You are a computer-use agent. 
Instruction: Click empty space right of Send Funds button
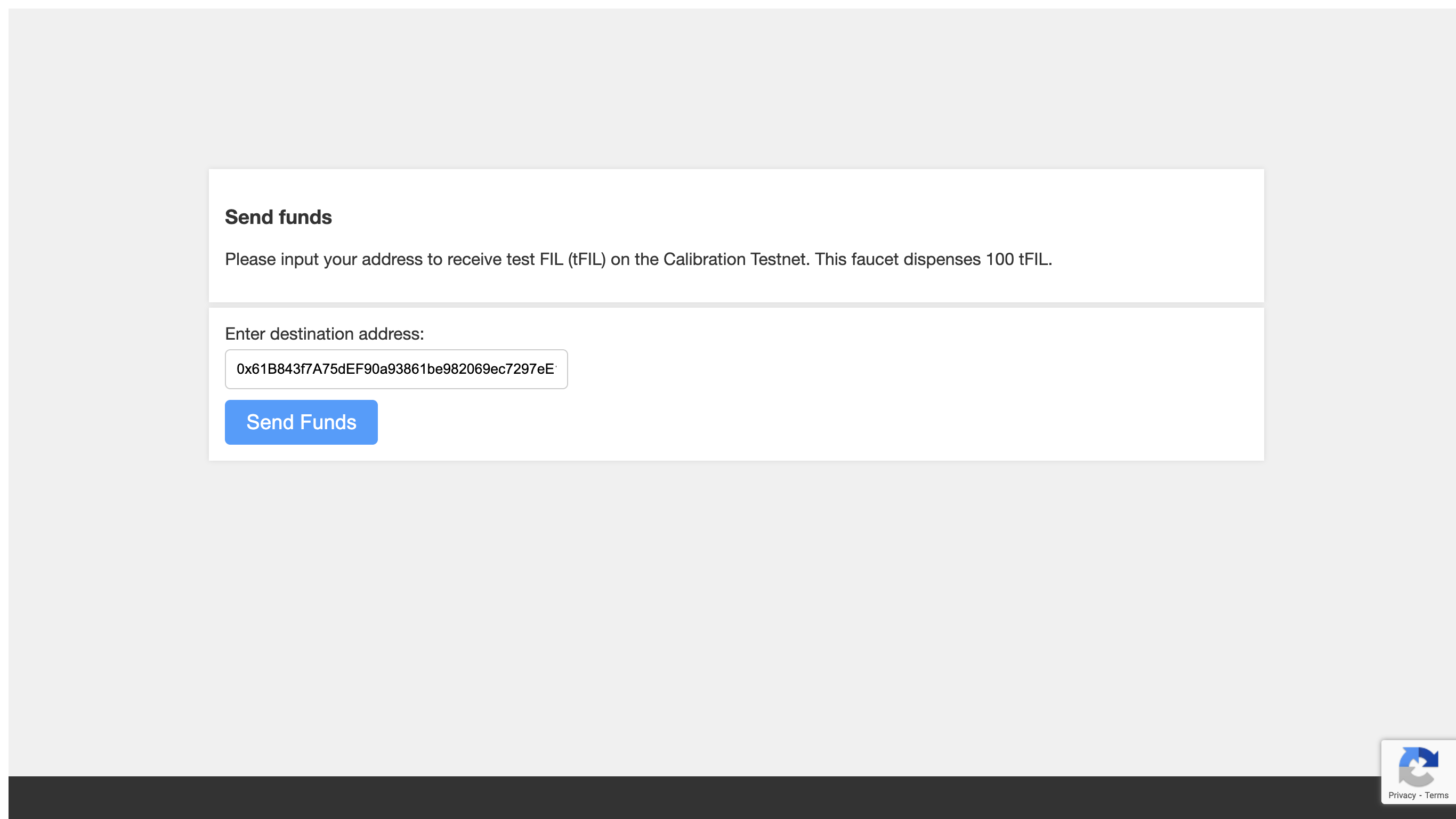pos(820,422)
